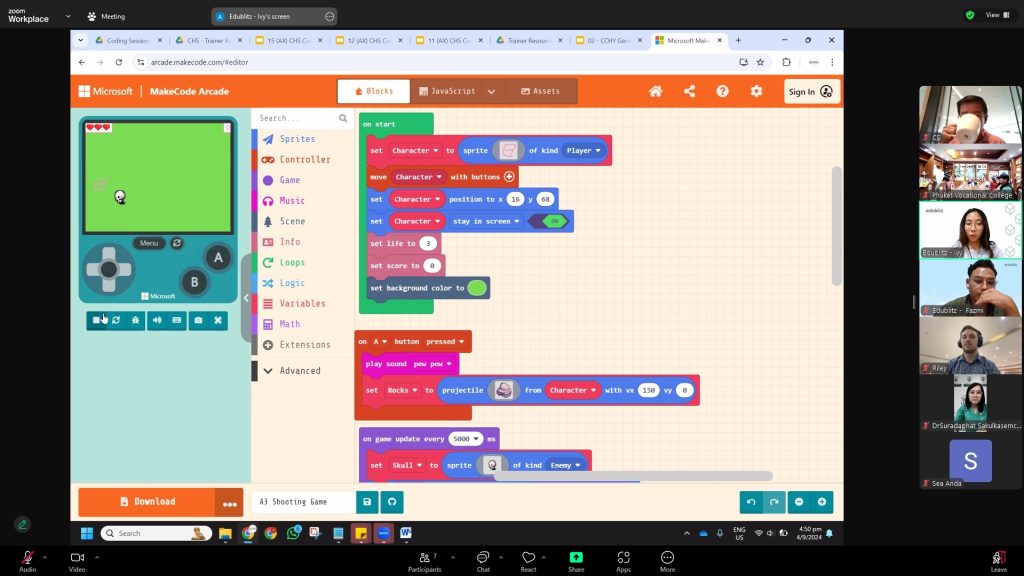This screenshot has width=1024, height=576.
Task: Open the Rocks variable dropdown
Action: [x=402, y=390]
